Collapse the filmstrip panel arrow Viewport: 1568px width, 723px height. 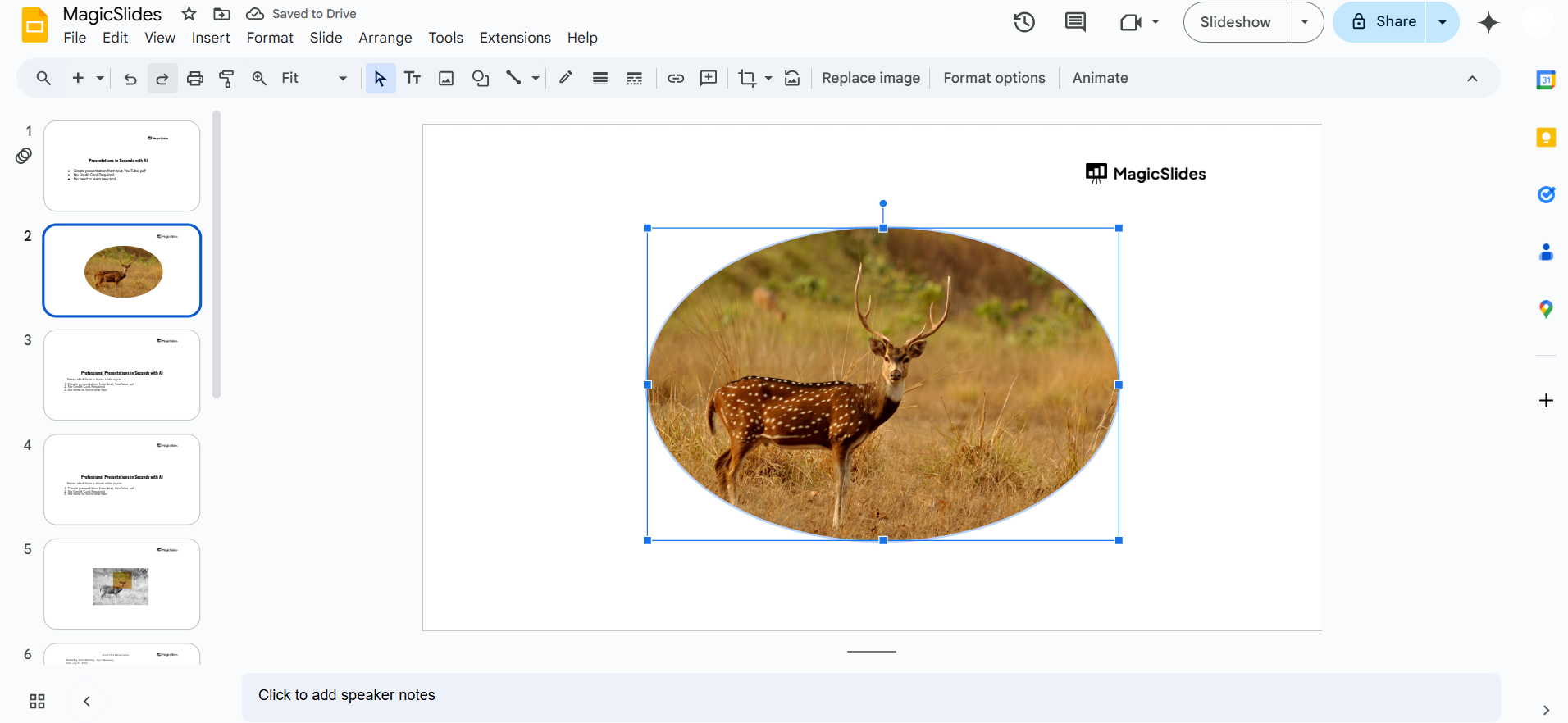pyautogui.click(x=87, y=702)
